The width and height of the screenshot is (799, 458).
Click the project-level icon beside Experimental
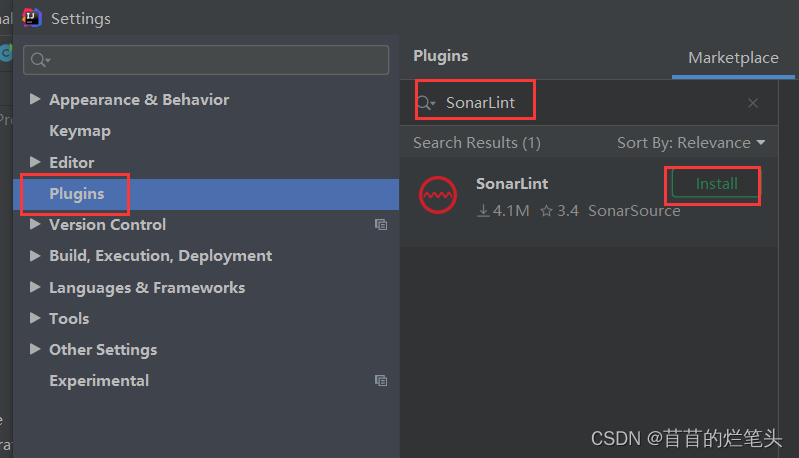(x=381, y=381)
